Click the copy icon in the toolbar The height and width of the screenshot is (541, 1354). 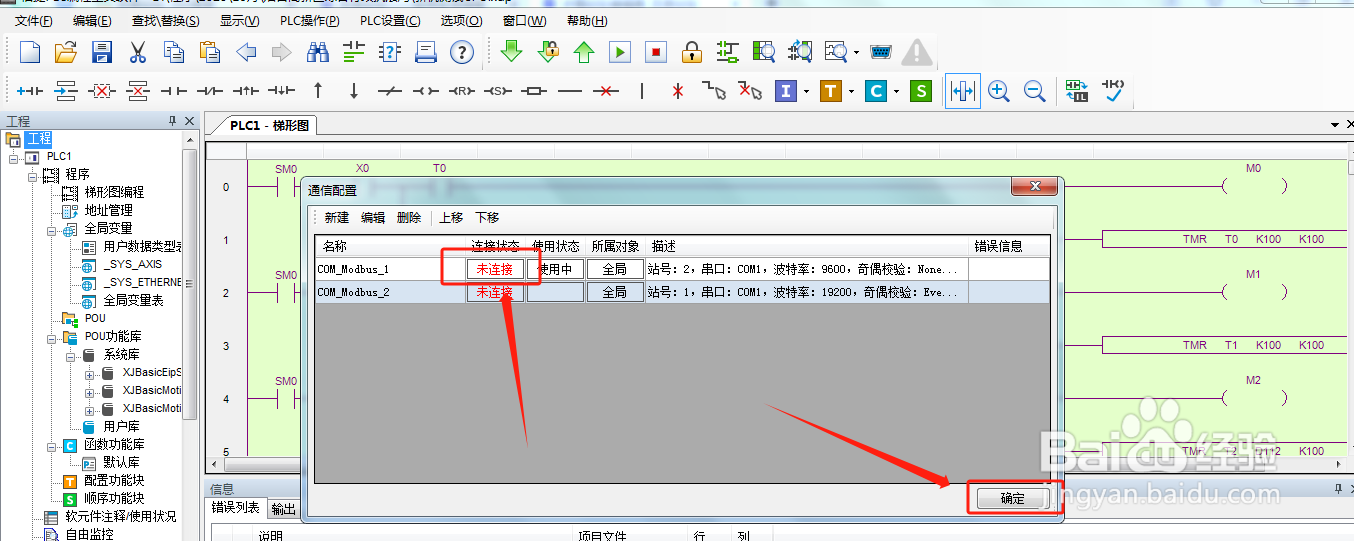click(174, 52)
